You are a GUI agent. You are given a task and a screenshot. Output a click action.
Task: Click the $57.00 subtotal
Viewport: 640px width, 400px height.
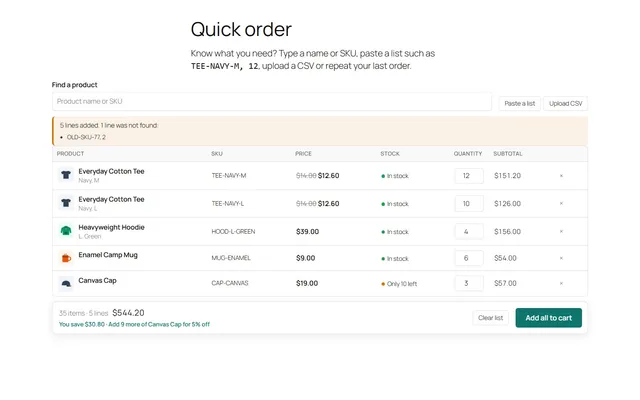click(505, 283)
